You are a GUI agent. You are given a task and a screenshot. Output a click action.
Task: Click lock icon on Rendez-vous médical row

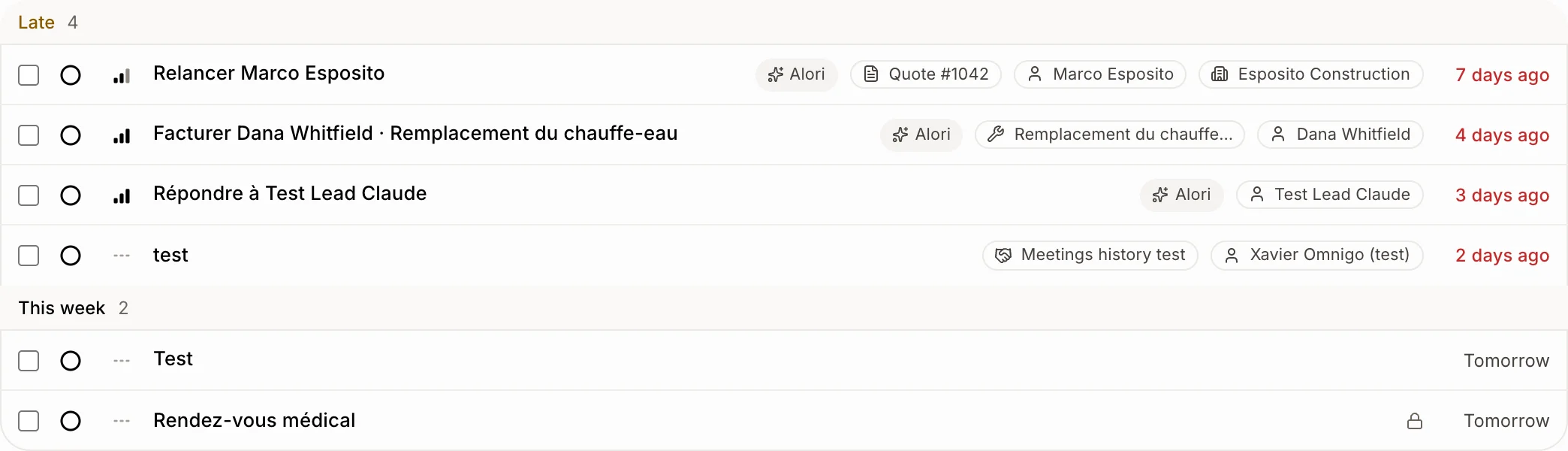1415,421
